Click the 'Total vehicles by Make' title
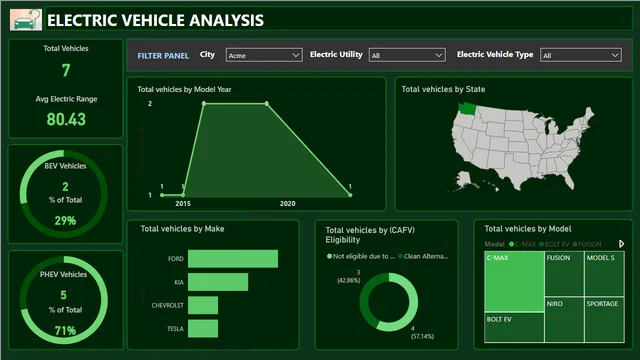Screen dimensions: 640x360 tap(182, 229)
